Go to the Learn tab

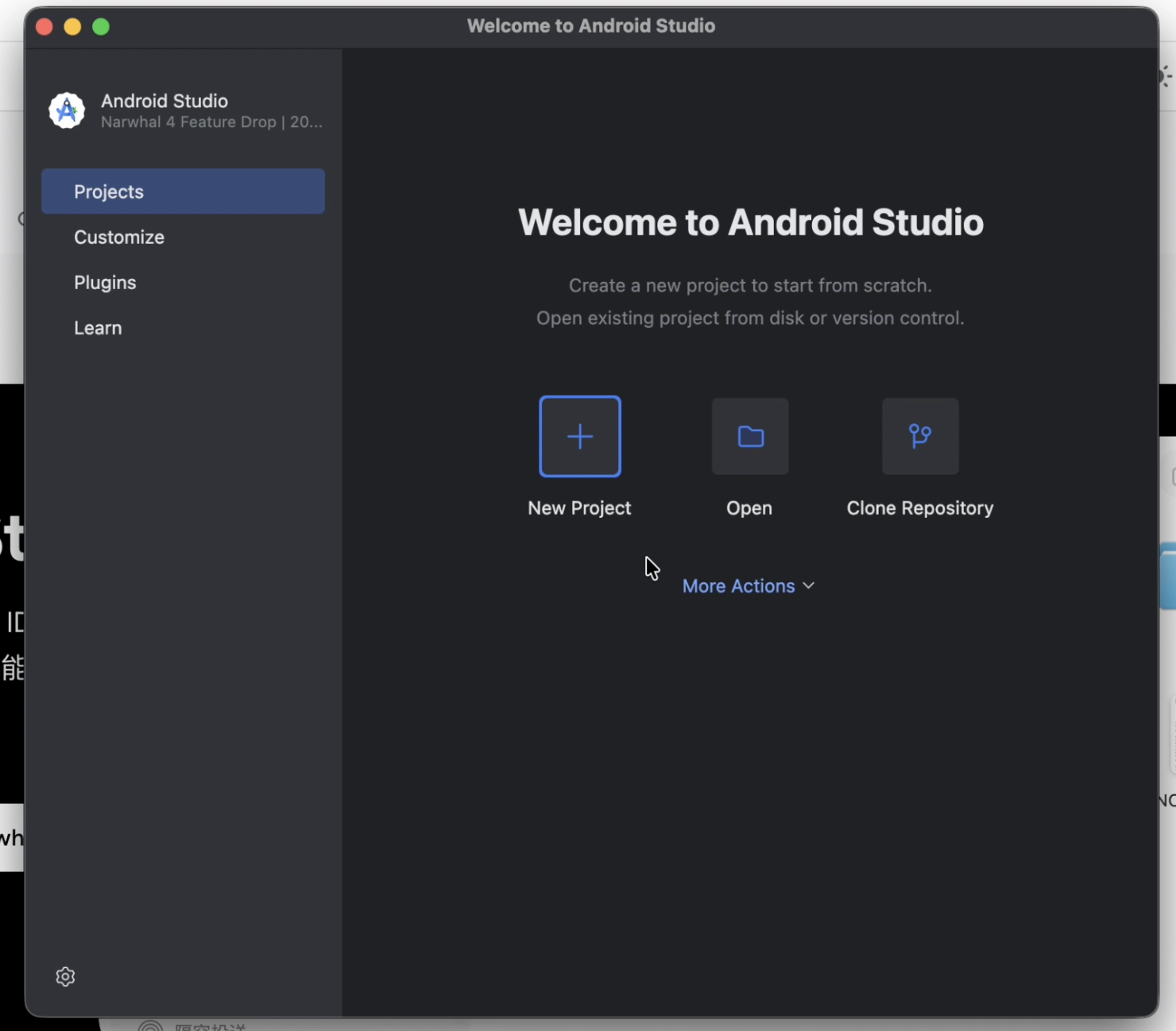coord(183,328)
